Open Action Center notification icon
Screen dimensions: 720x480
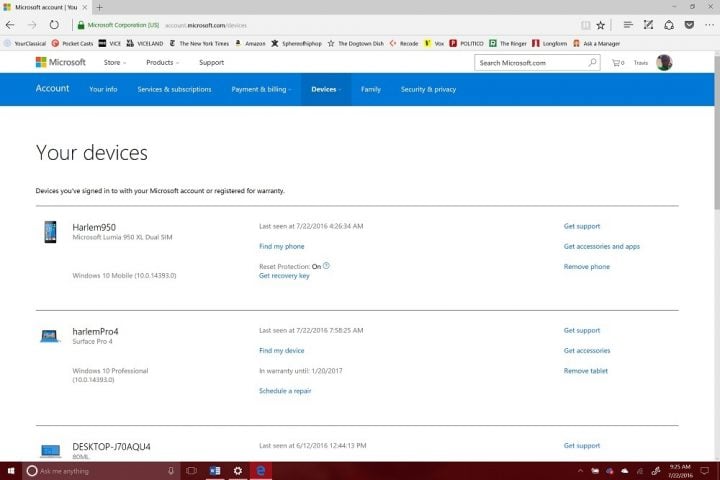coord(704,471)
